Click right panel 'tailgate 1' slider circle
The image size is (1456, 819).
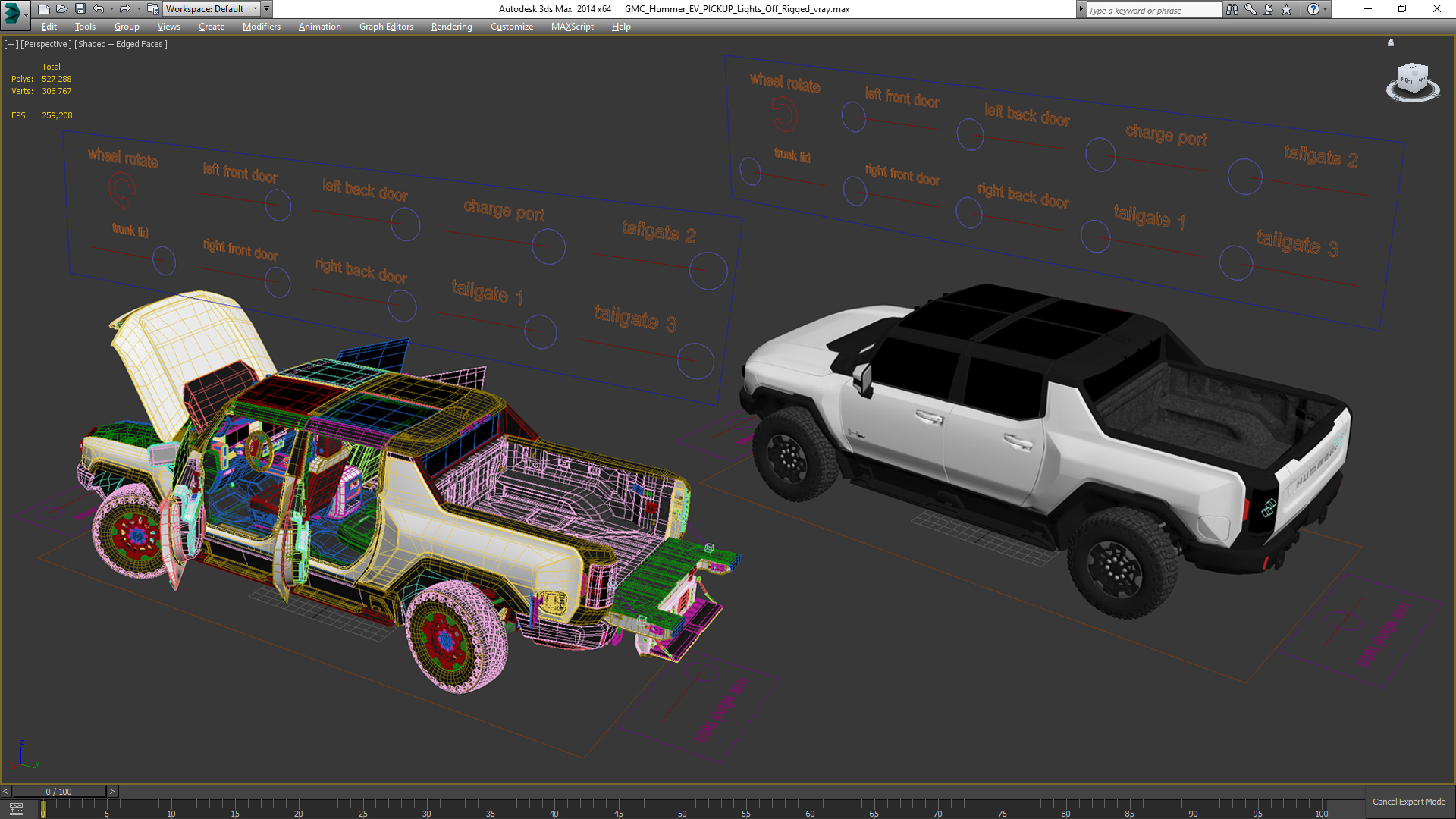[1095, 237]
